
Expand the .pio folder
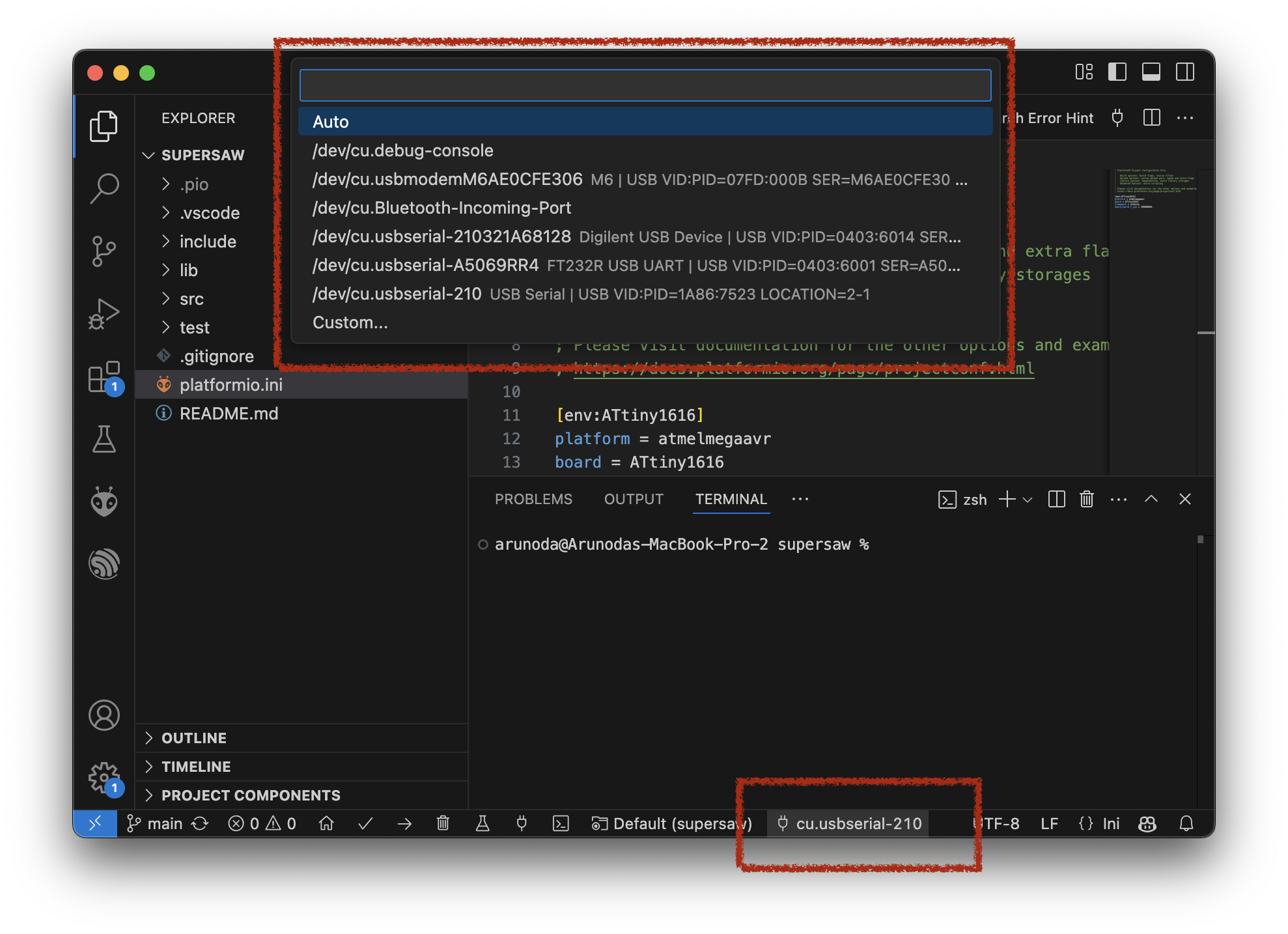(301, 184)
